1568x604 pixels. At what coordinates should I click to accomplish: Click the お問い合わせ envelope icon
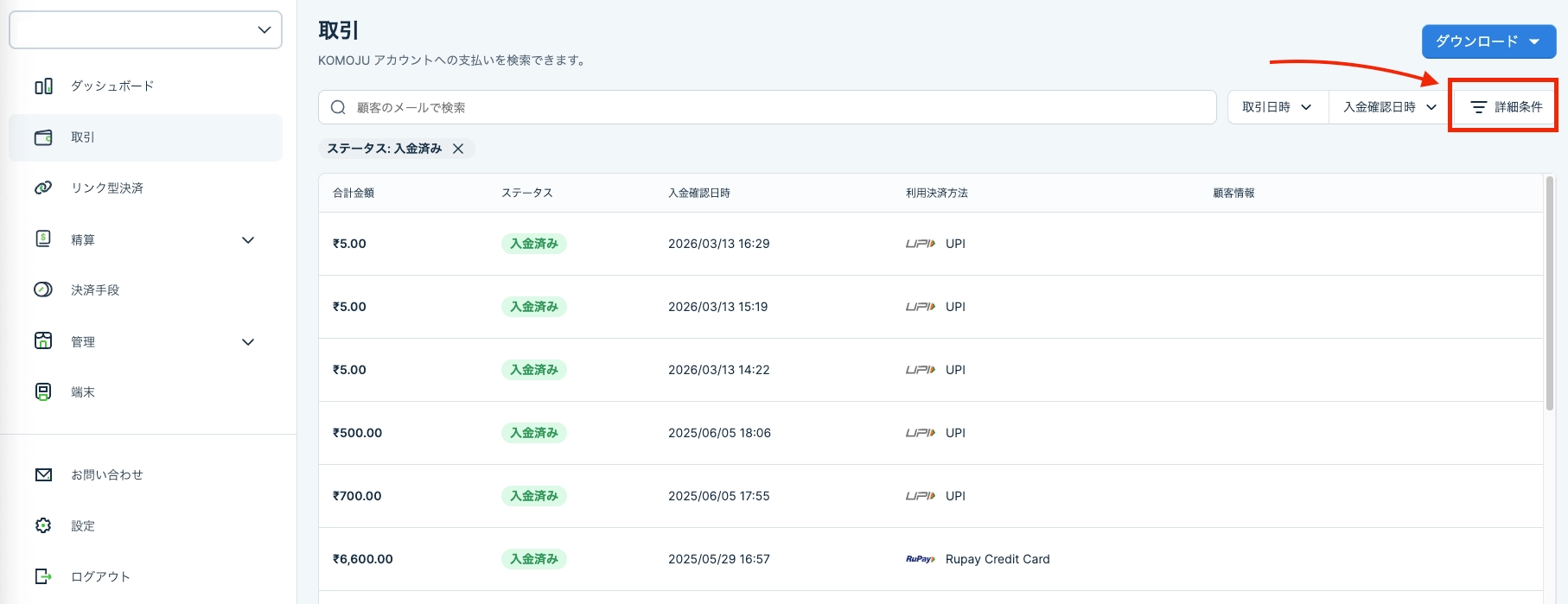(43, 474)
